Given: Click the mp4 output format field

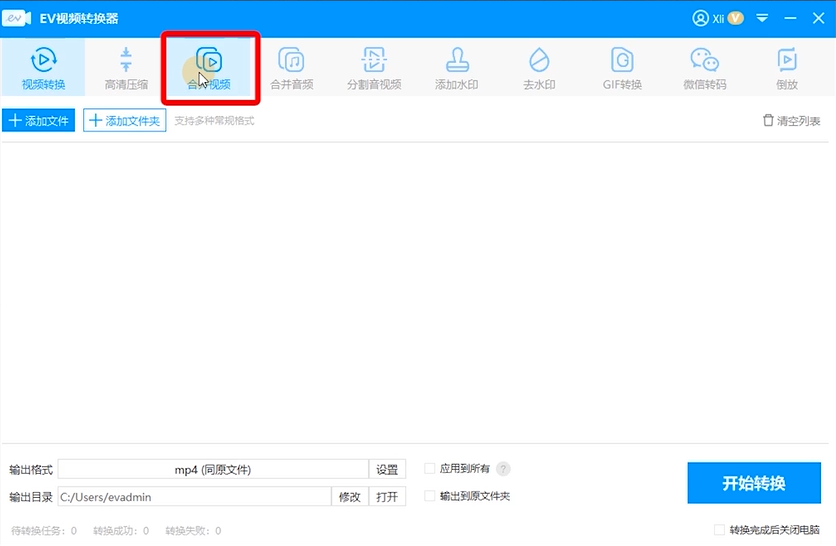Looking at the screenshot, I should tap(213, 470).
